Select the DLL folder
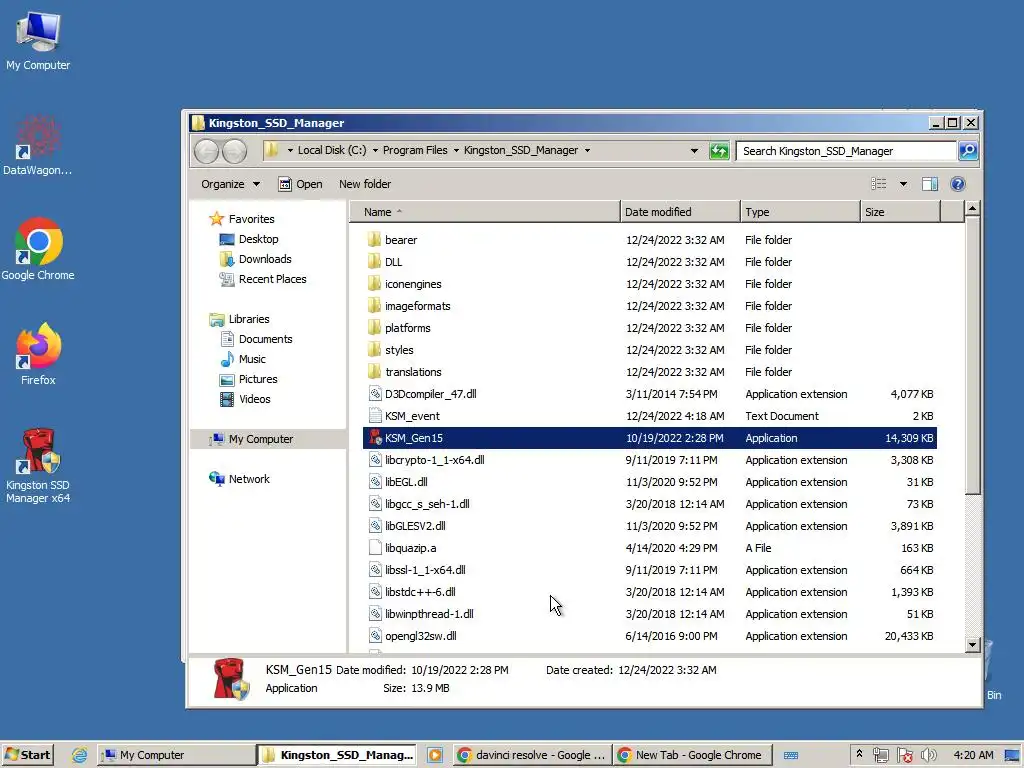 (x=393, y=262)
